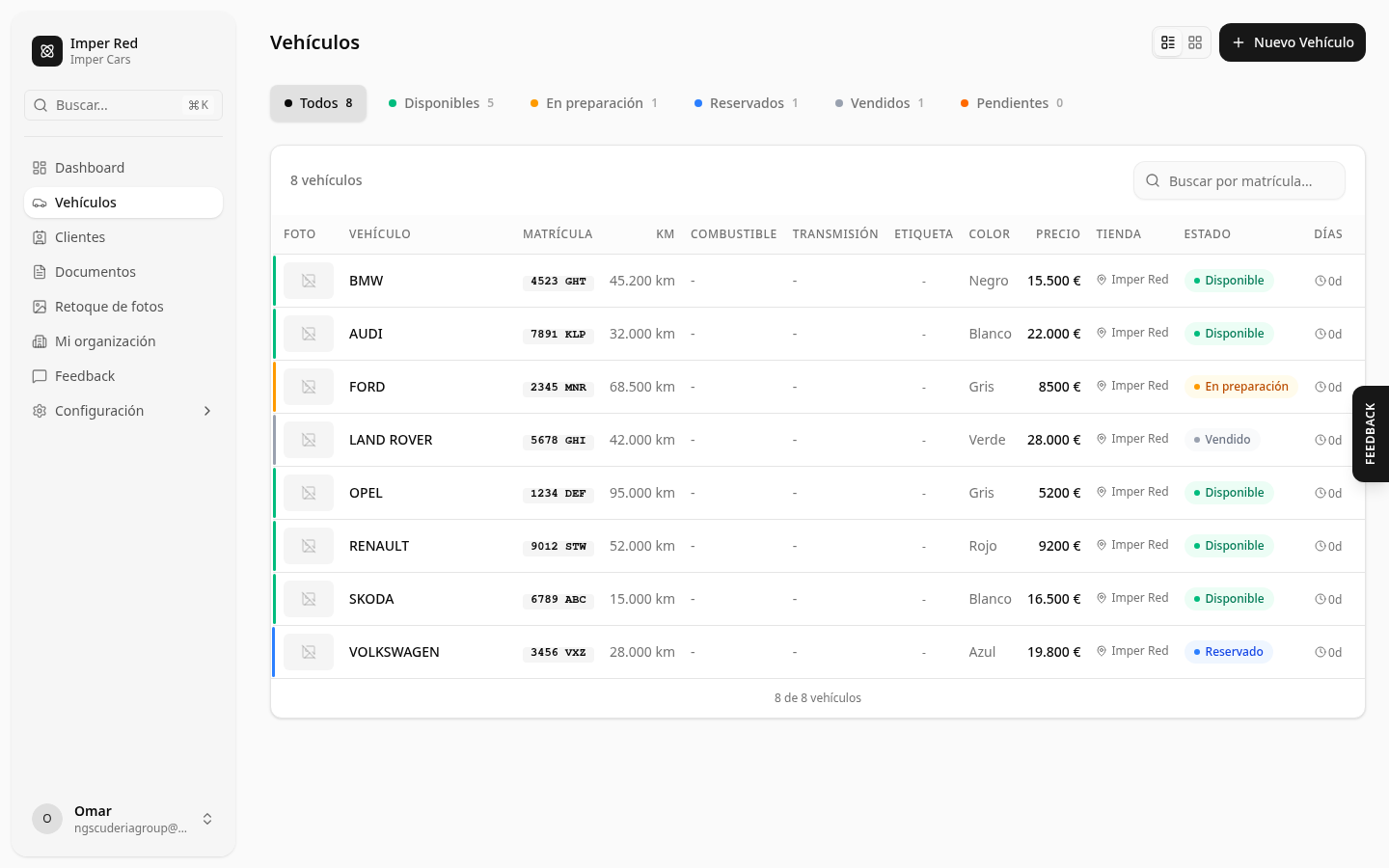This screenshot has width=1389, height=868.
Task: Go to Documentos in the sidebar
Action: click(95, 272)
